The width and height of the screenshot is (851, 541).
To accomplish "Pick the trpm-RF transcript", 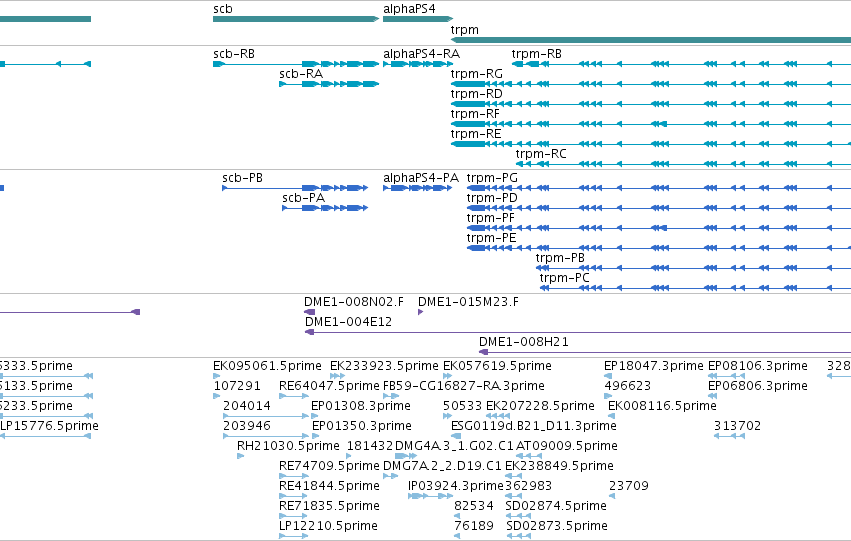I will pos(651,124).
